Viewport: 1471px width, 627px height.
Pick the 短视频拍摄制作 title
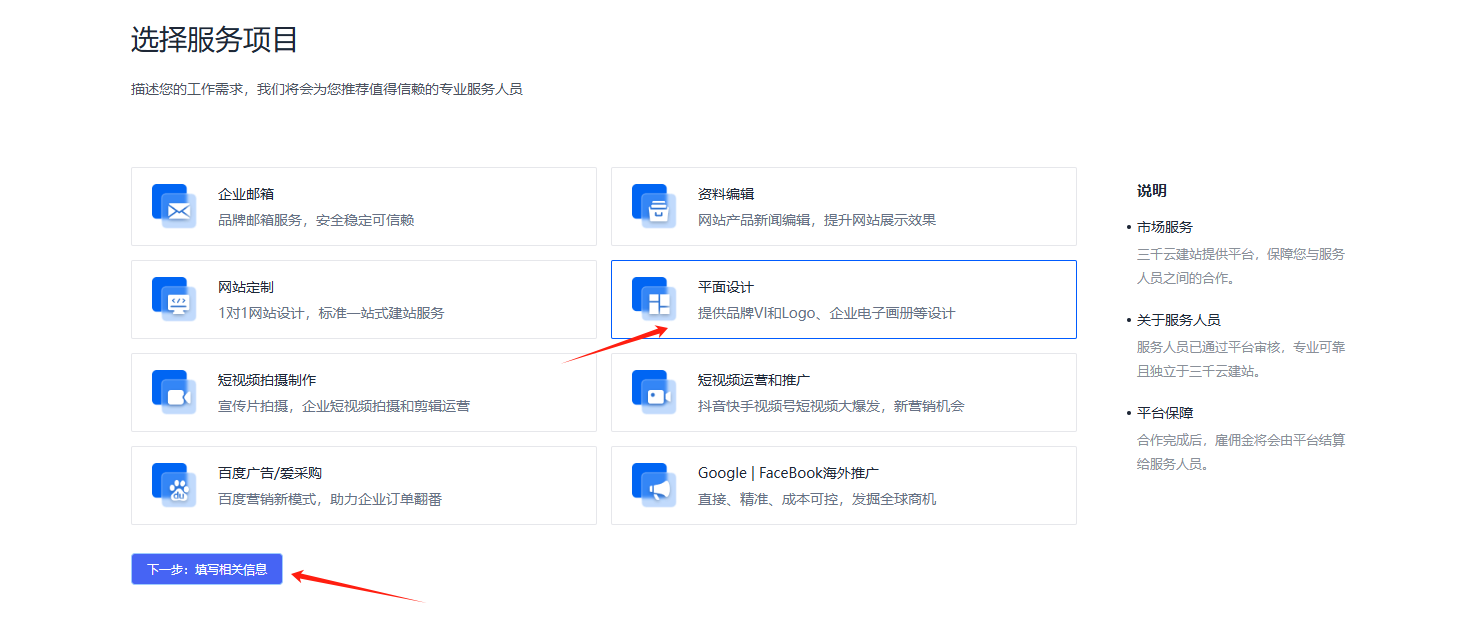coord(267,380)
